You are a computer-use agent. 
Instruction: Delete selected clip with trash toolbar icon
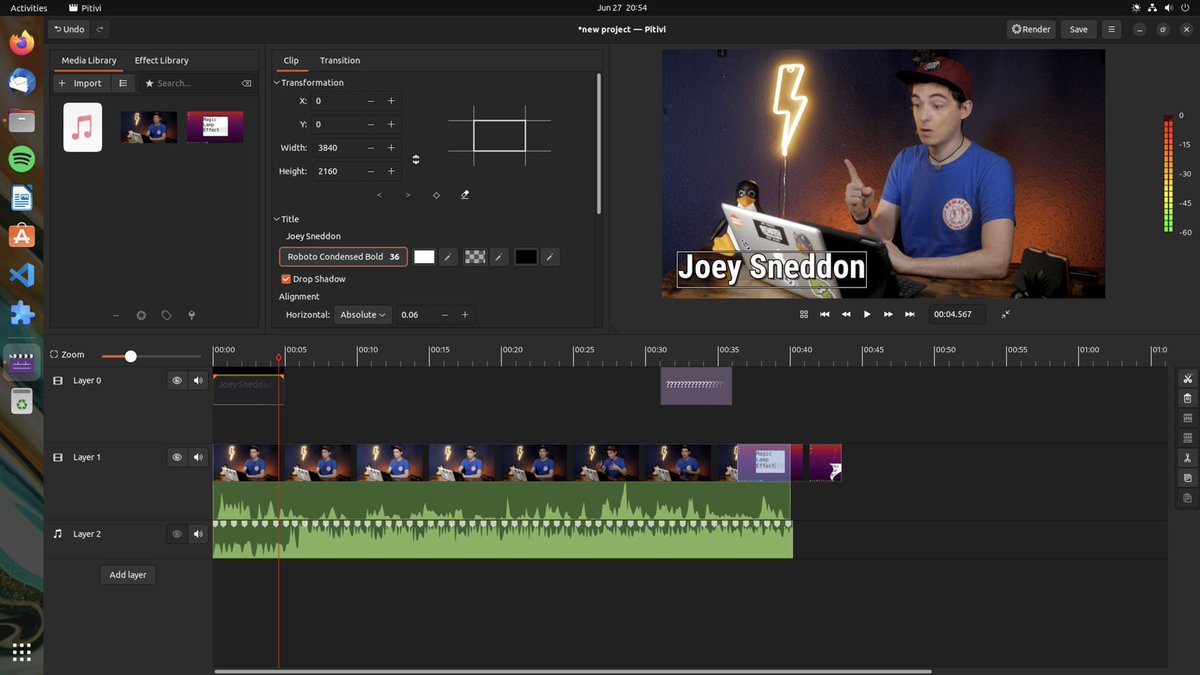1187,398
